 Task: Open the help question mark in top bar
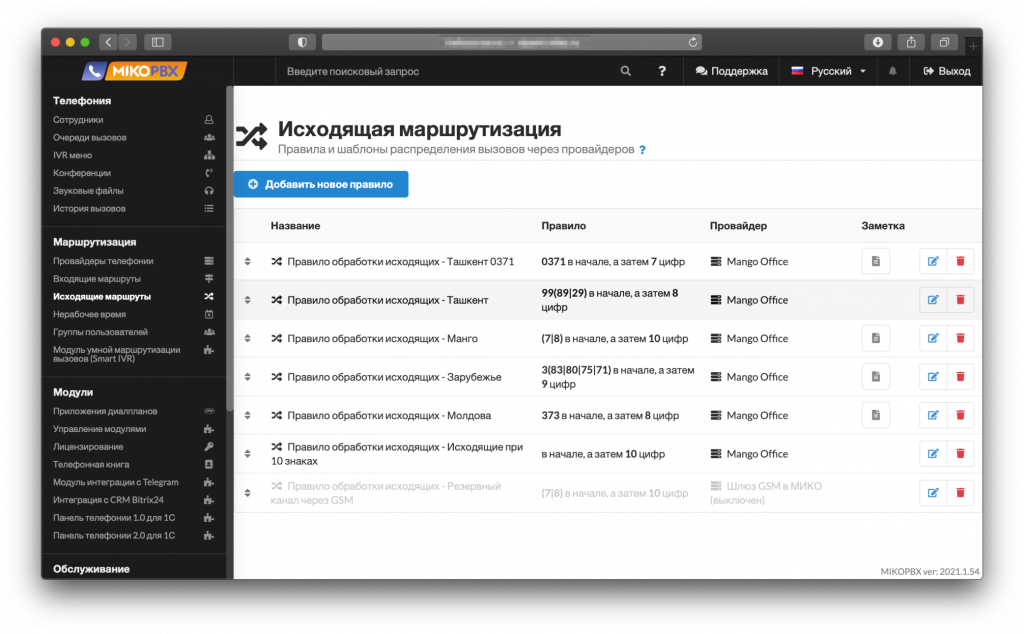coord(662,72)
